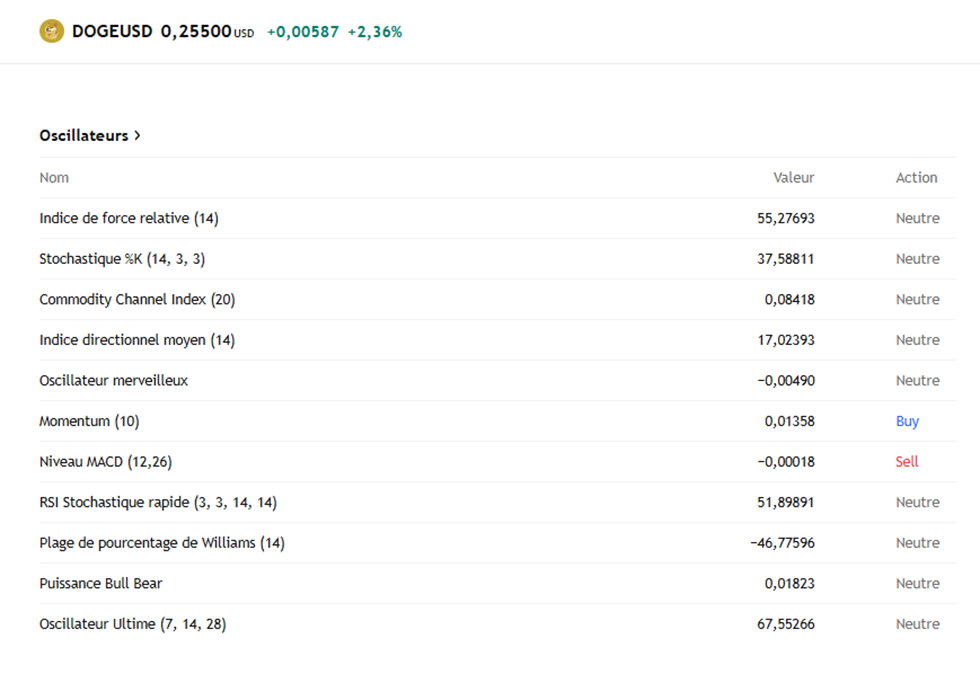Select the Indice de force relative (14) row
Image resolution: width=980 pixels, height=674 pixels.
[129, 218]
